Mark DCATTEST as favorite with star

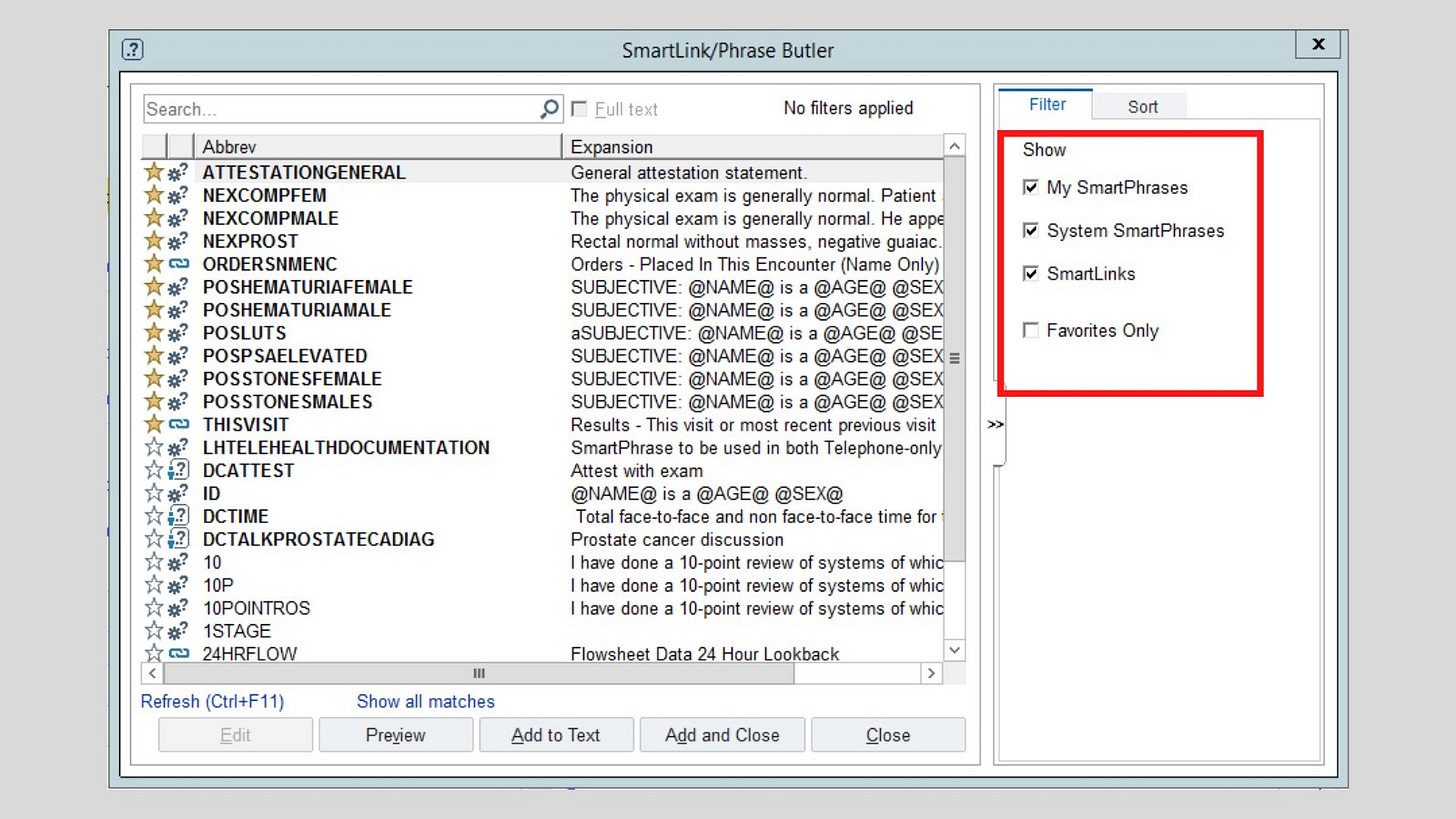(154, 470)
